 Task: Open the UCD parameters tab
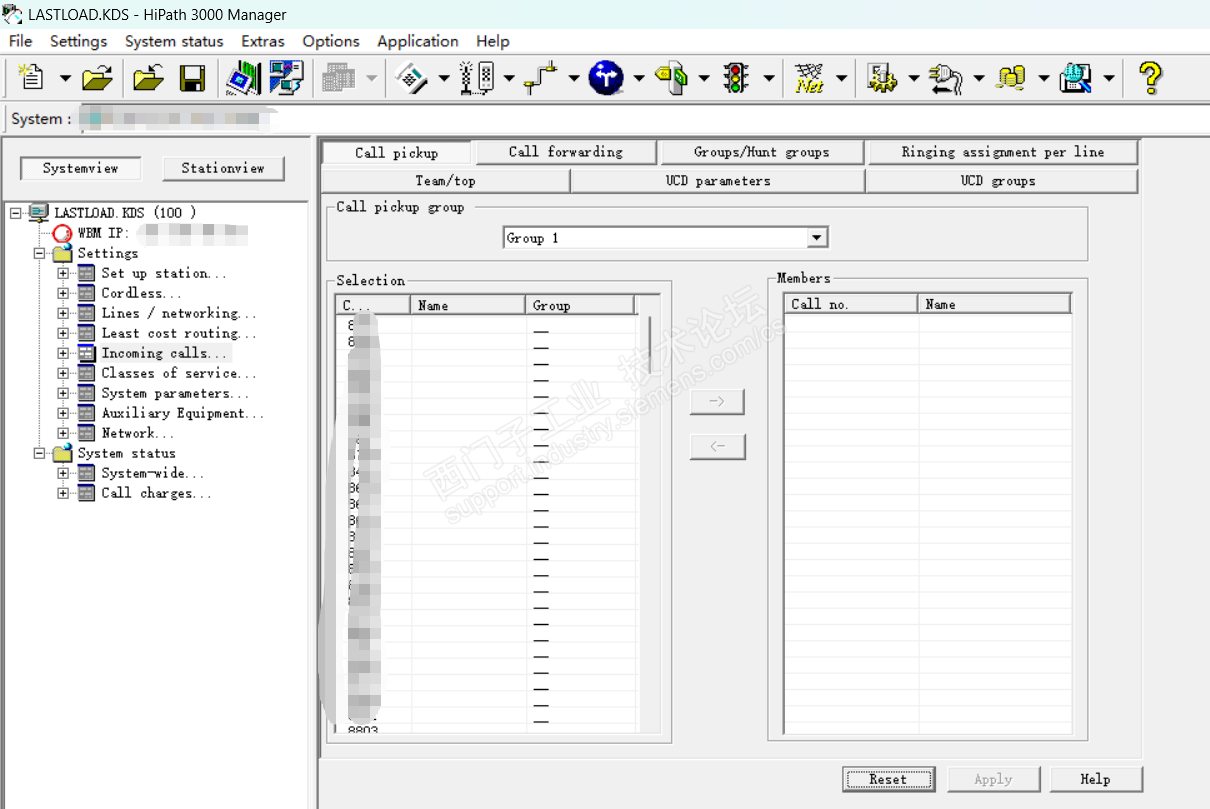point(718,181)
